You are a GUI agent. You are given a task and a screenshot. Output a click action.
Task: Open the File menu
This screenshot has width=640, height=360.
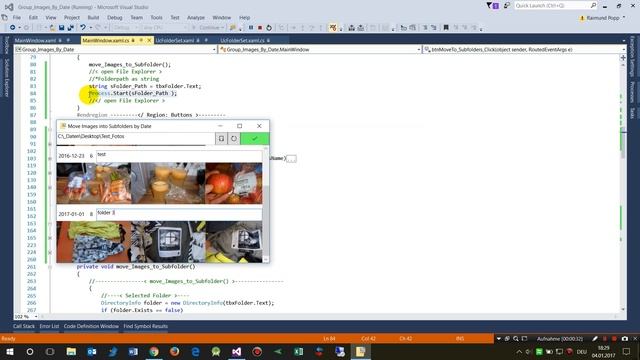(17, 18)
